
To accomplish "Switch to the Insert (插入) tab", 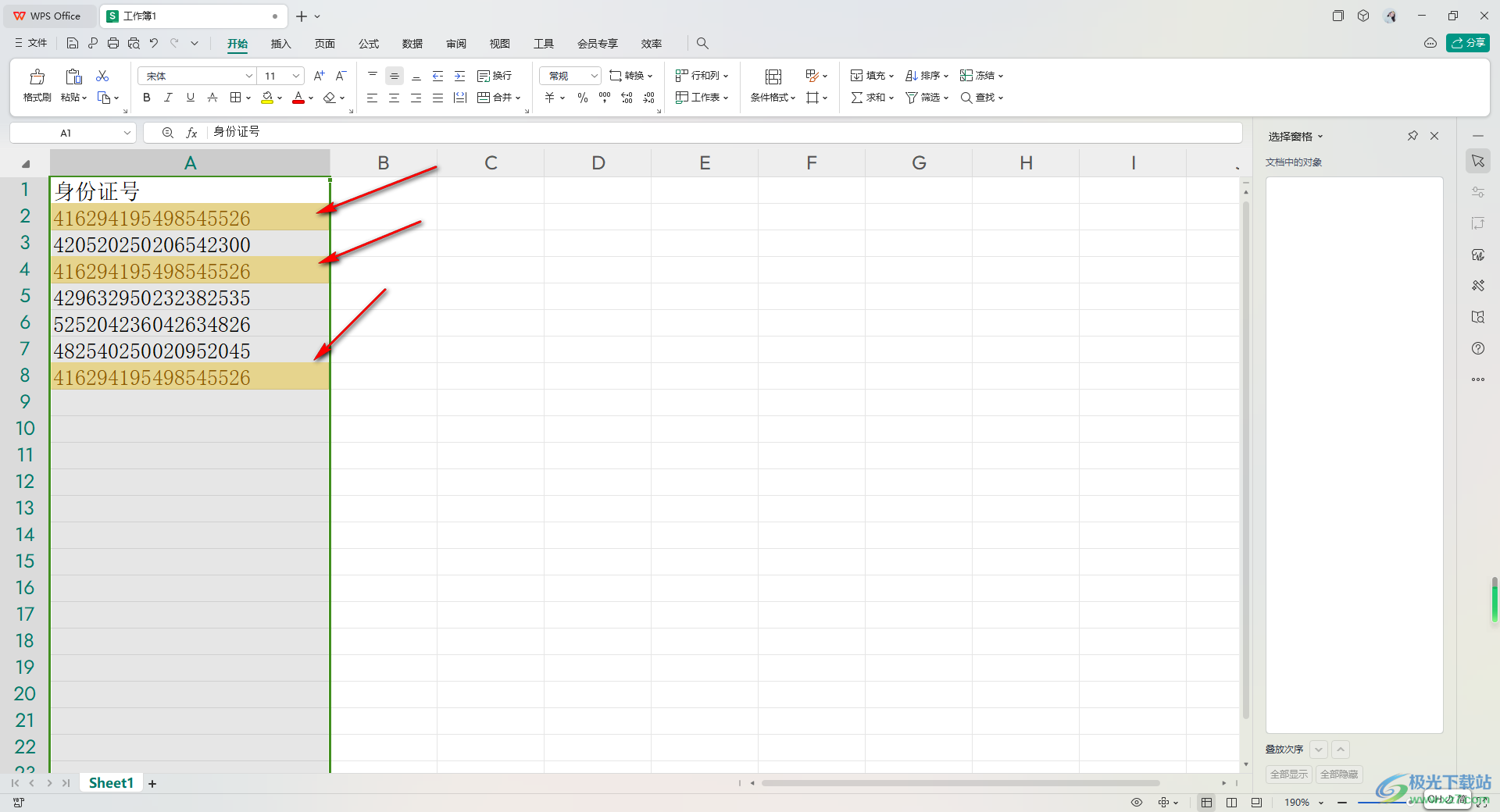I will point(280,44).
